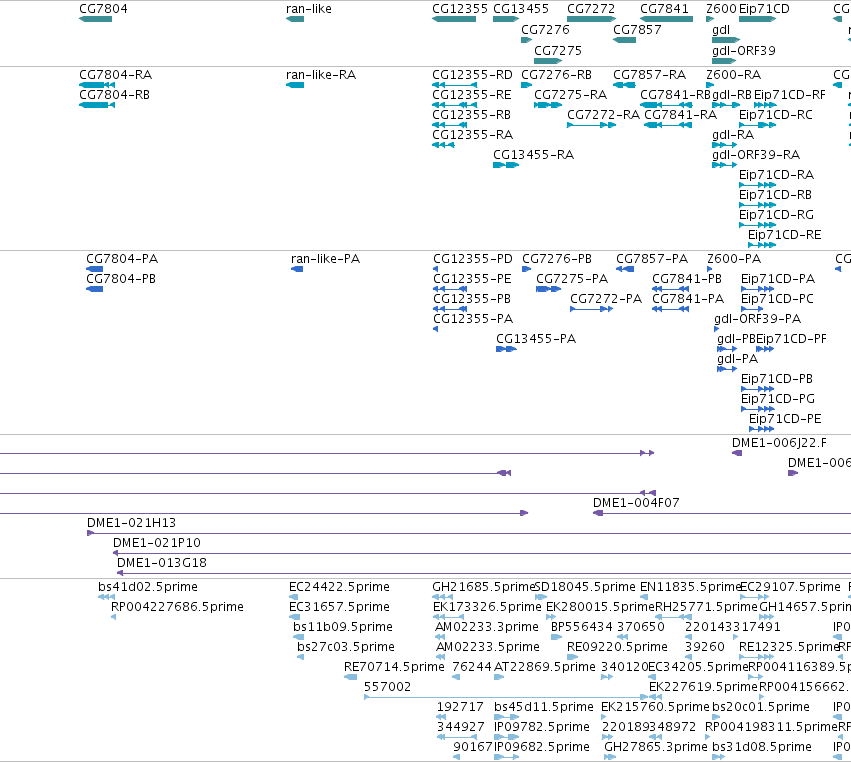This screenshot has height=762, width=851.
Task: Open EST EC24422.5prime
Action: coord(339,587)
